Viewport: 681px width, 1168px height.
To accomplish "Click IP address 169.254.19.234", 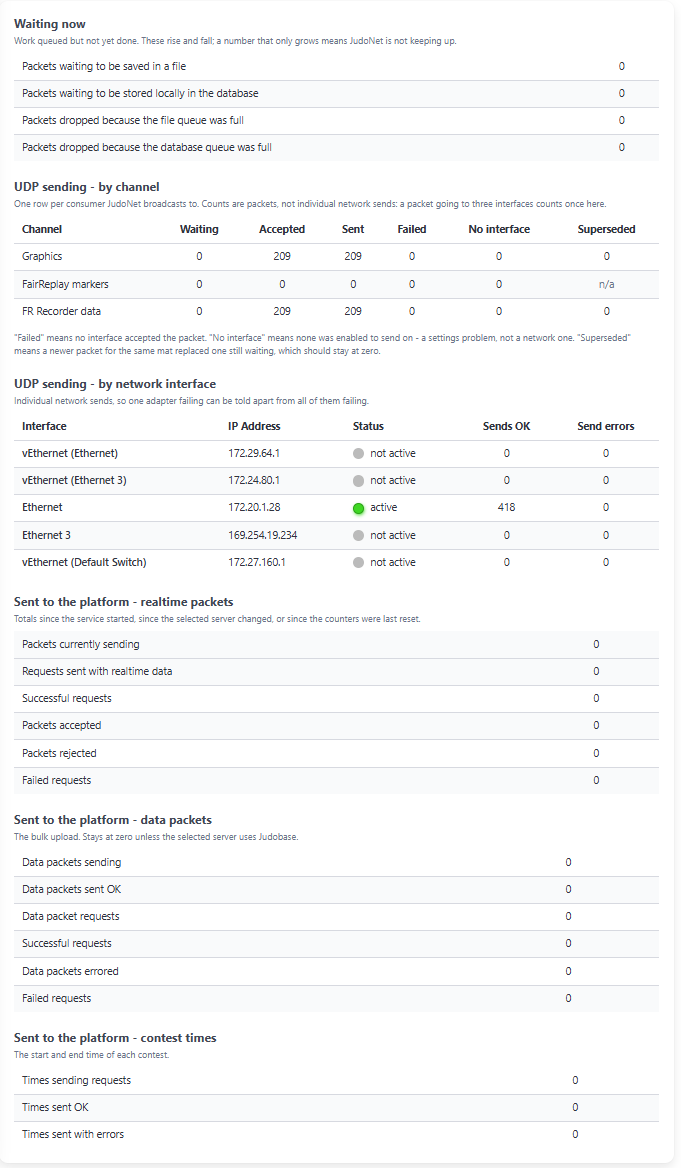I will click(263, 536).
